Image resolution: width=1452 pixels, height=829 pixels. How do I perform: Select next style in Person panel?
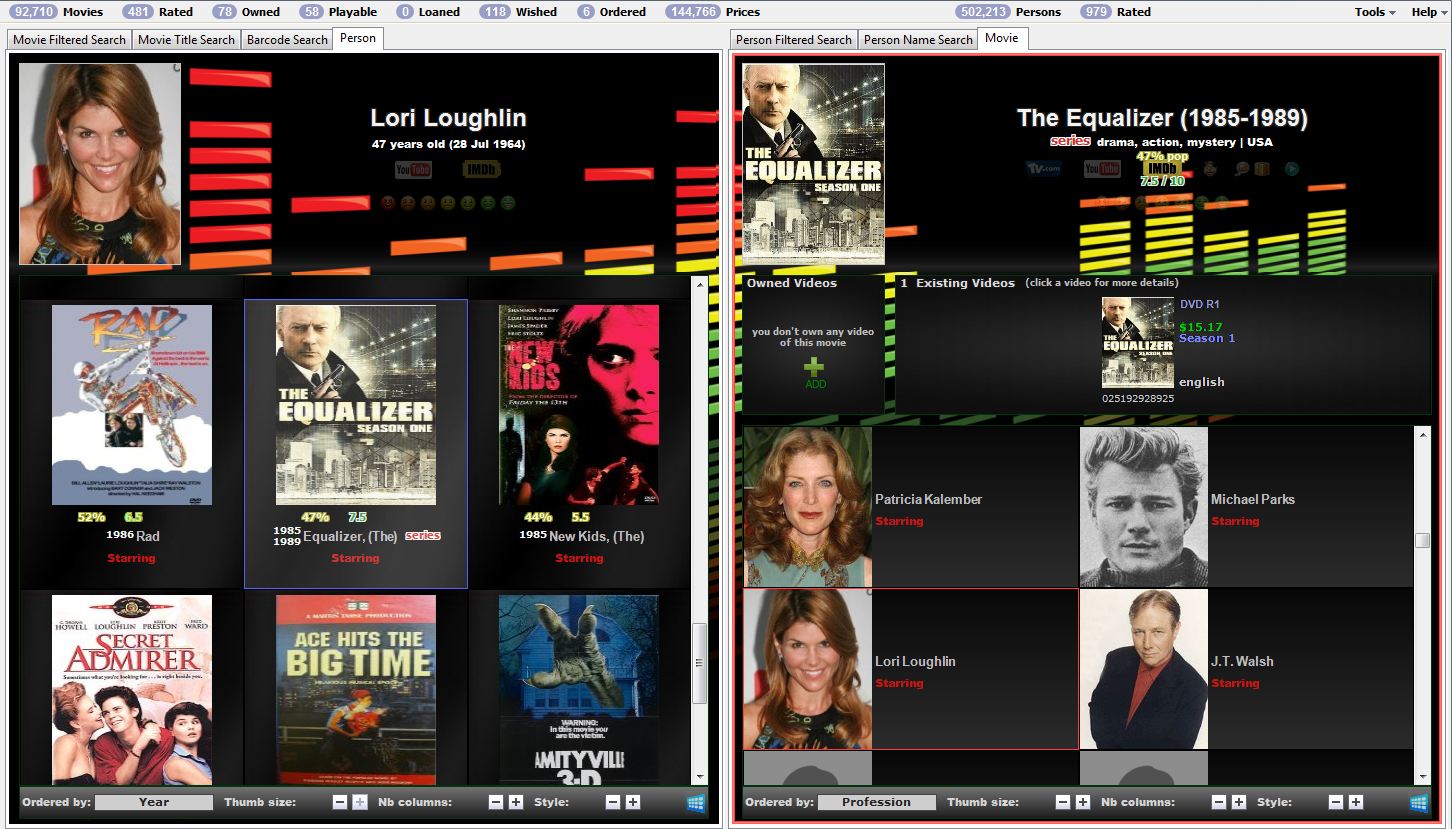[x=633, y=802]
